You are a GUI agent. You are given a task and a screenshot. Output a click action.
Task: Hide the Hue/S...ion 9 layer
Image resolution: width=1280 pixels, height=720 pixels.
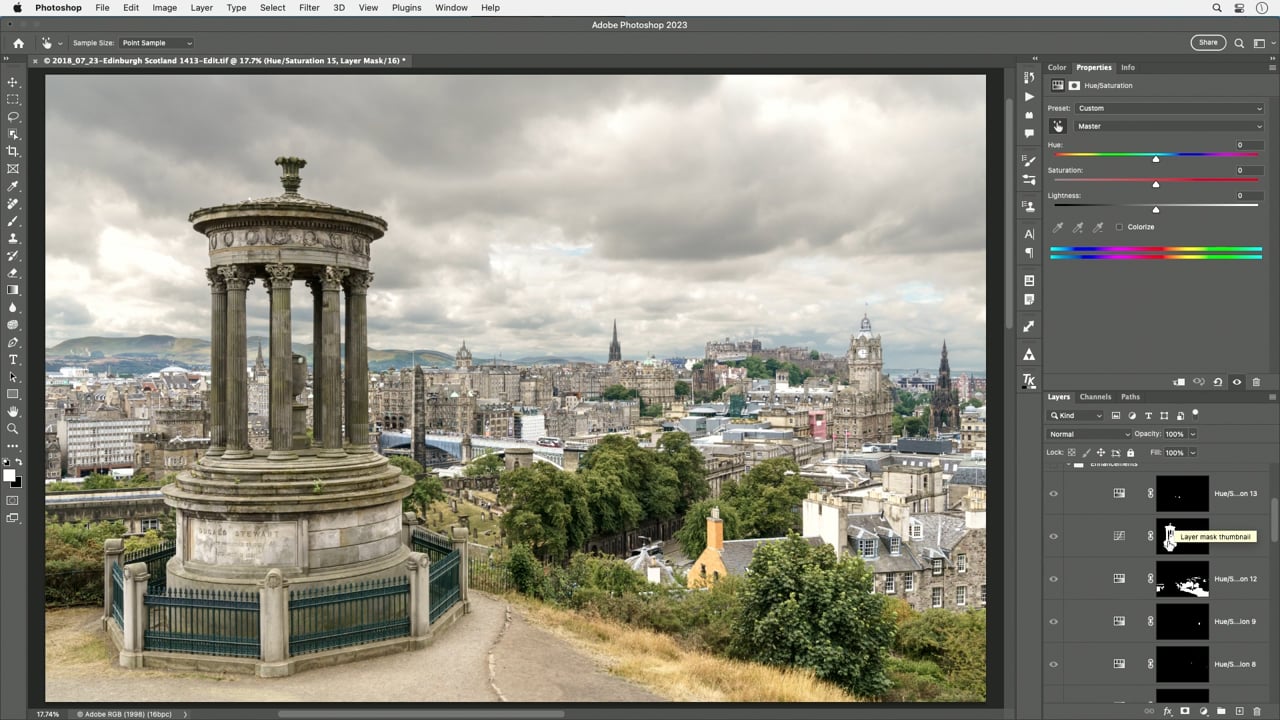click(x=1053, y=621)
